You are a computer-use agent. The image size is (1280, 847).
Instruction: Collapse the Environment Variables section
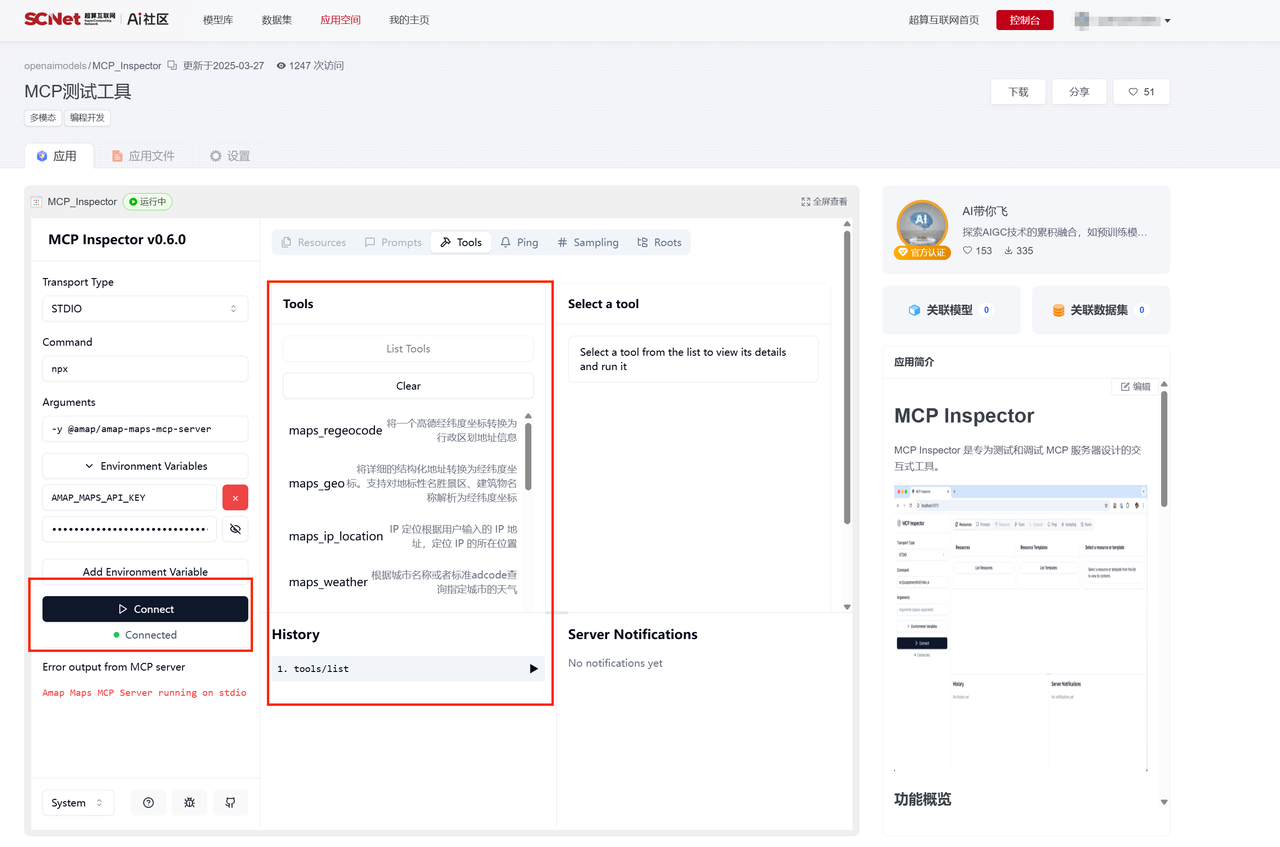click(x=145, y=466)
